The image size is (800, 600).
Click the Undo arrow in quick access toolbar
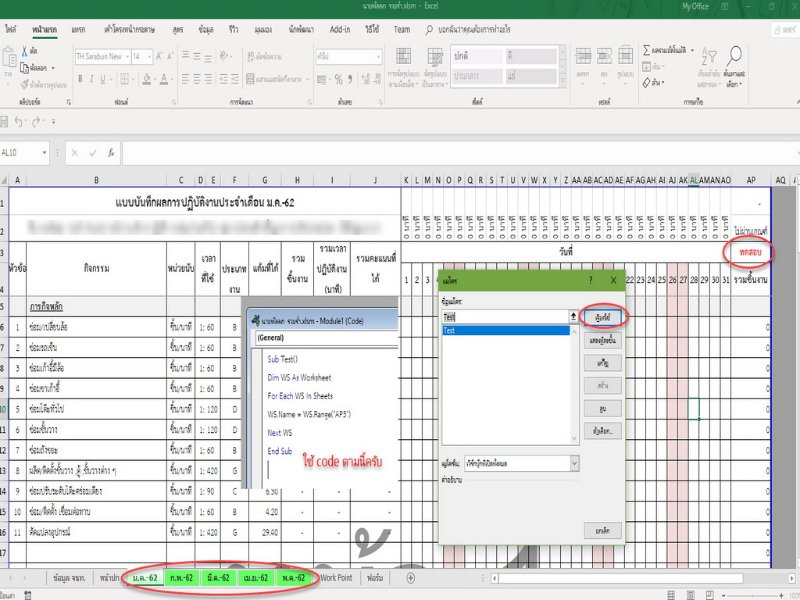(16, 121)
